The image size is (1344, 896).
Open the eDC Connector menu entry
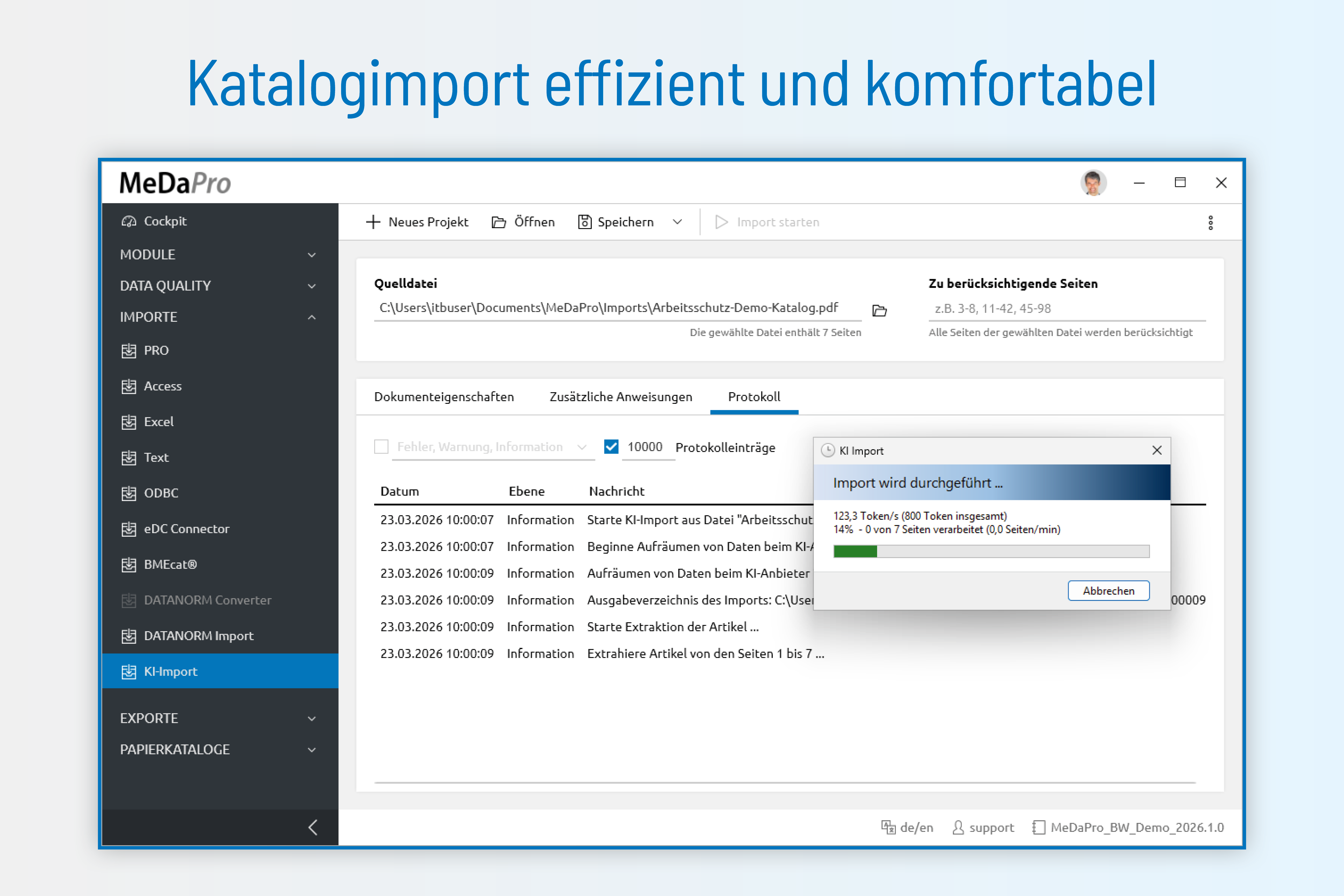(220, 529)
